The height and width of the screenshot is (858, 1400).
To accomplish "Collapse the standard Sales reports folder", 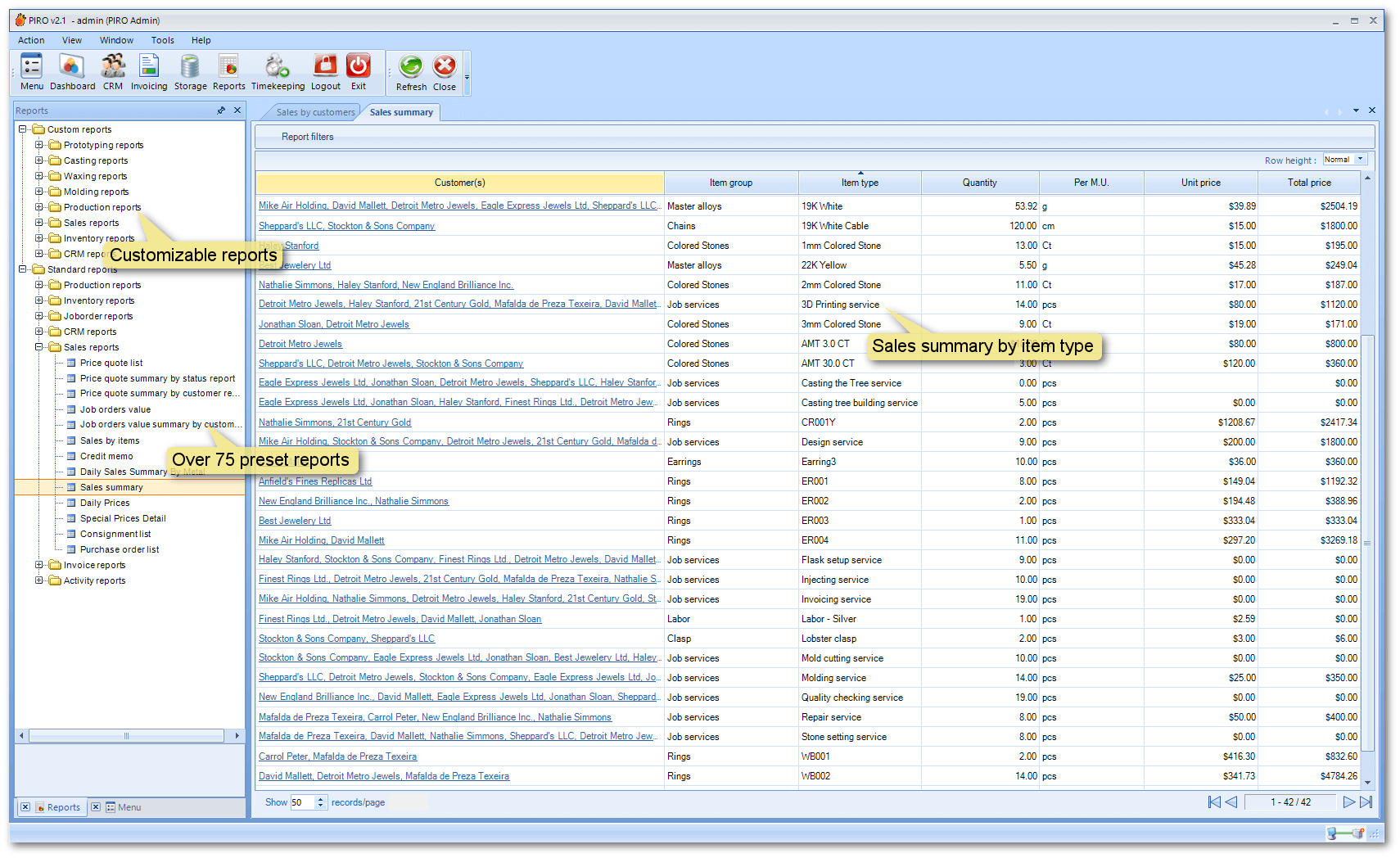I will coord(39,347).
